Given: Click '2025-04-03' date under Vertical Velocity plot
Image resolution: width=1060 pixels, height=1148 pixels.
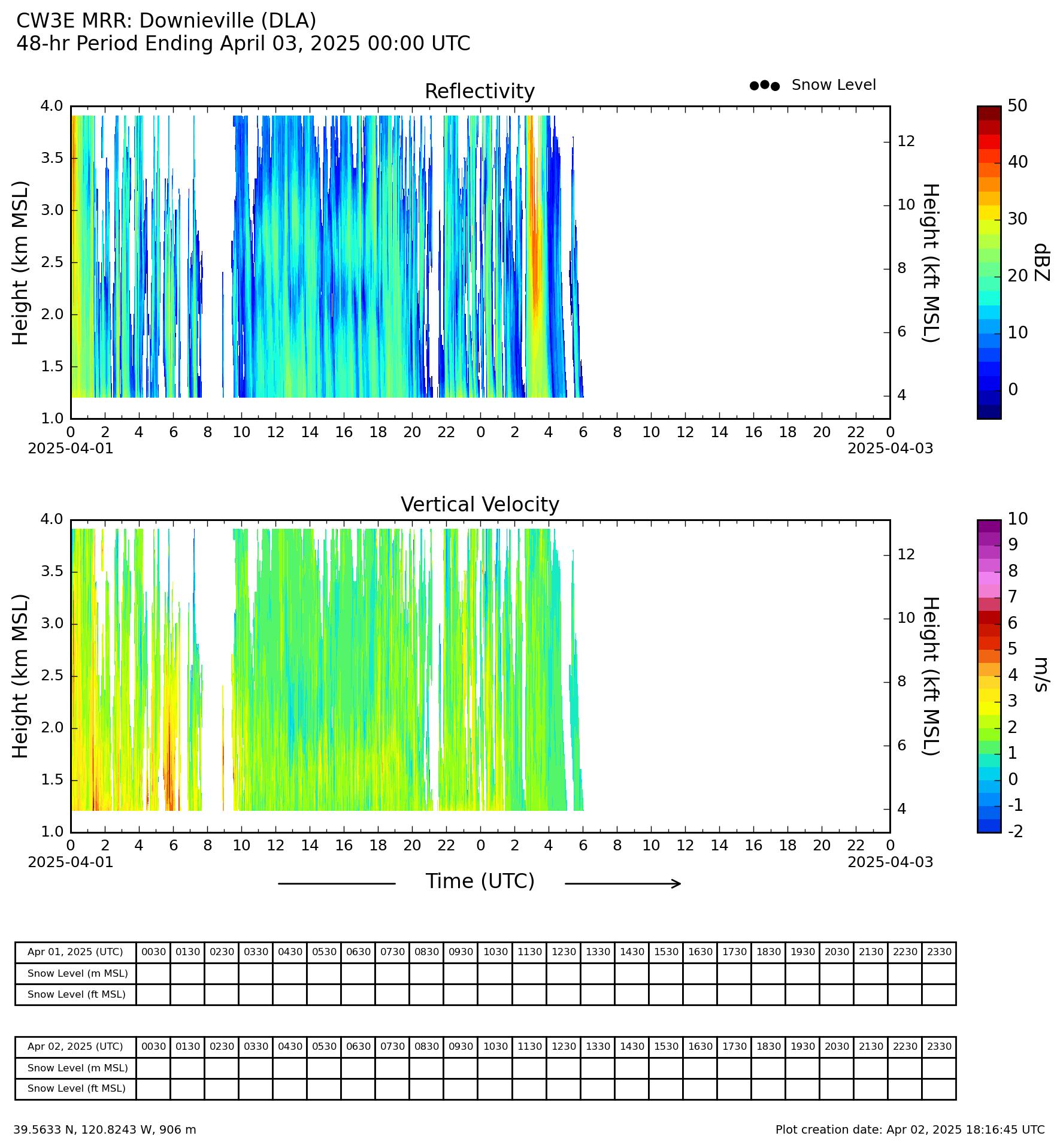Looking at the screenshot, I should tap(890, 862).
